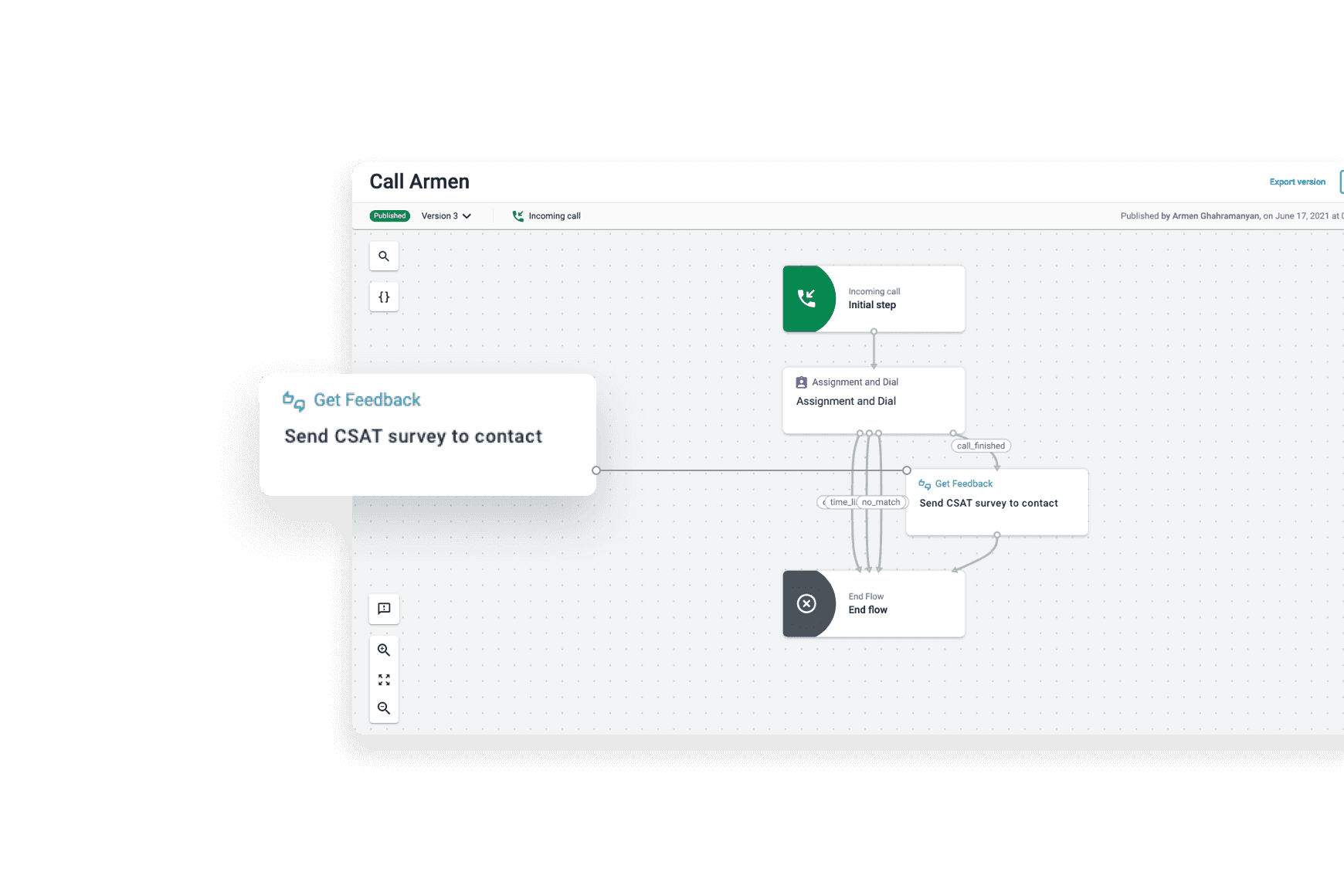
Task: Click the call_finished connection label
Action: [x=981, y=446]
